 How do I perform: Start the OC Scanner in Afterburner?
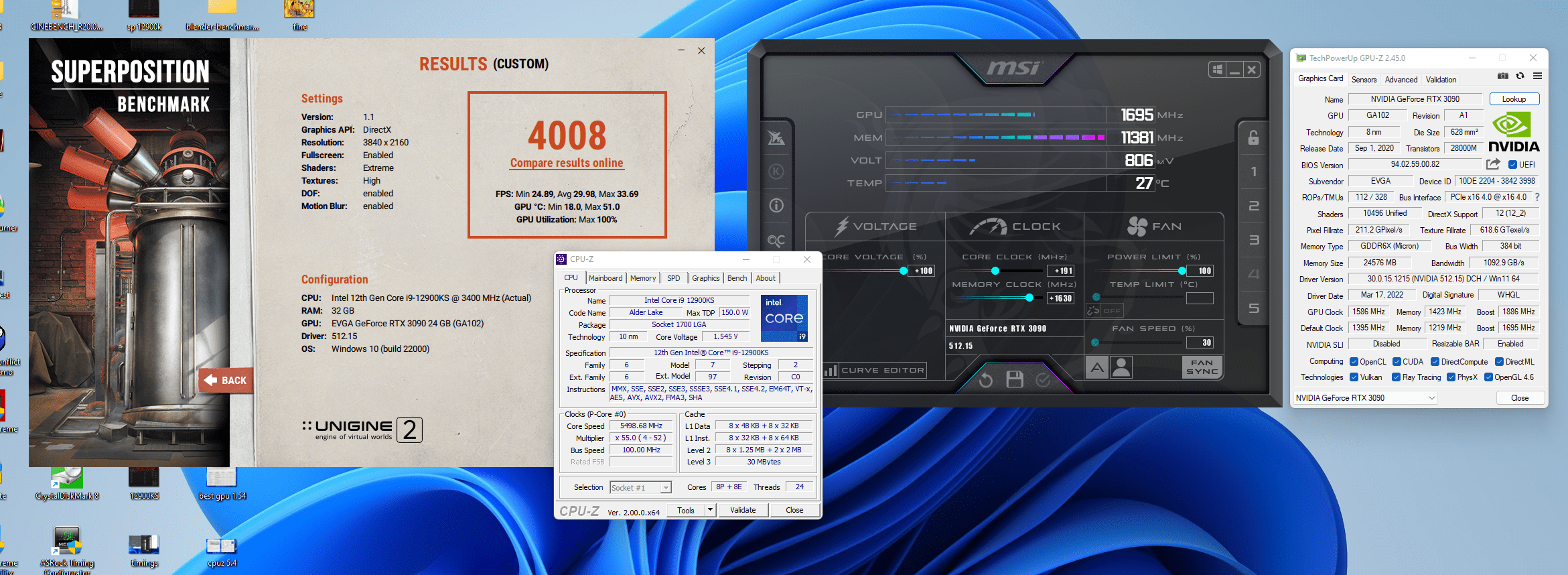pos(776,240)
